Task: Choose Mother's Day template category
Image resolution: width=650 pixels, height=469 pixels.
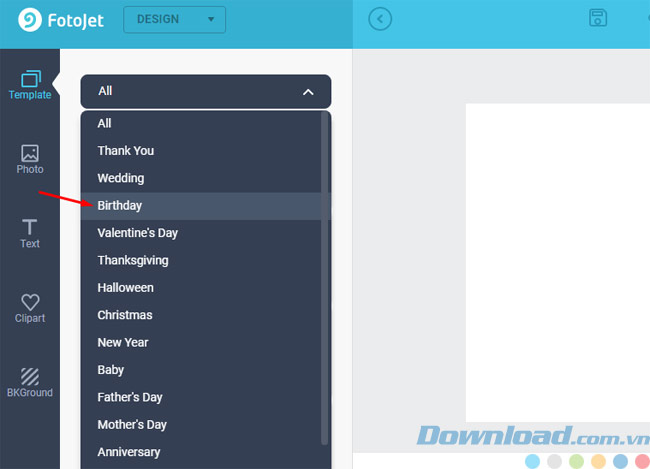Action: coord(132,425)
